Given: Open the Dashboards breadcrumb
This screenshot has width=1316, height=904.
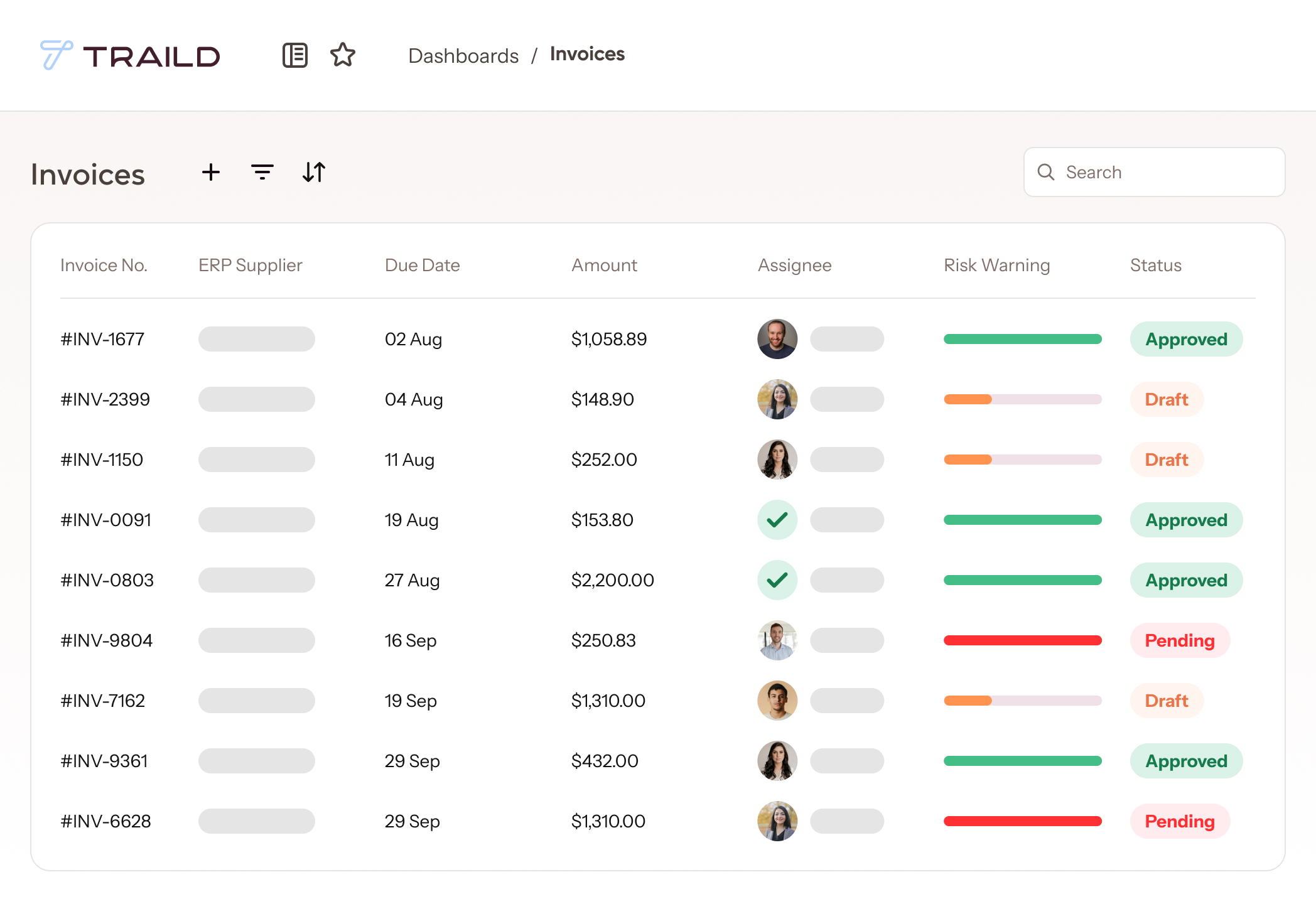Looking at the screenshot, I should pyautogui.click(x=464, y=55).
